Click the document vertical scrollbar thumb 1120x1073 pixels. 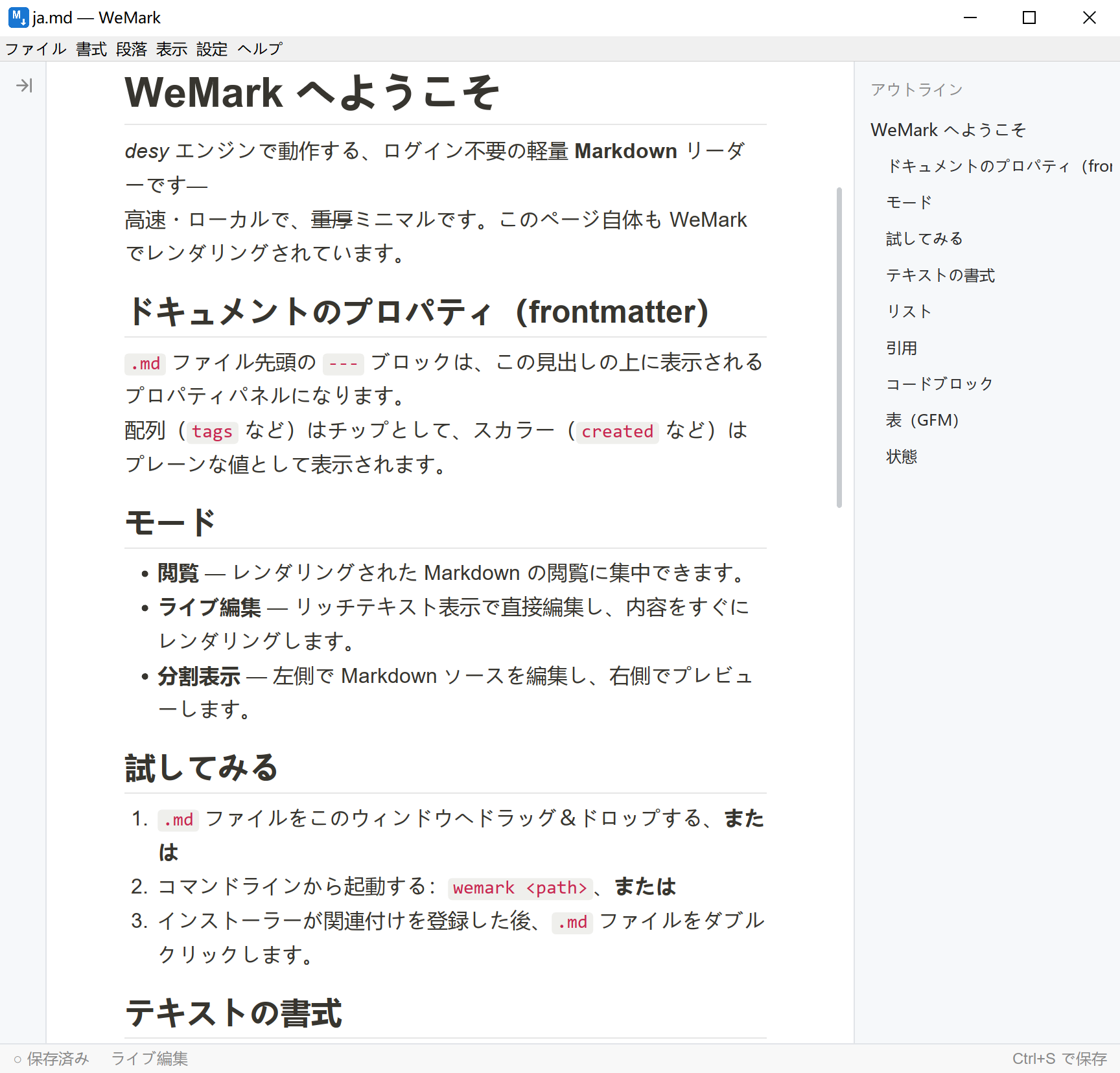coord(839,347)
